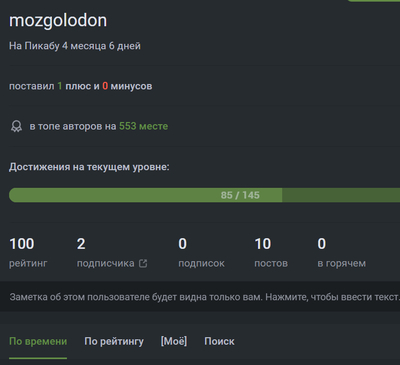
Task: Switch to the По времени tab
Action: click(x=38, y=341)
